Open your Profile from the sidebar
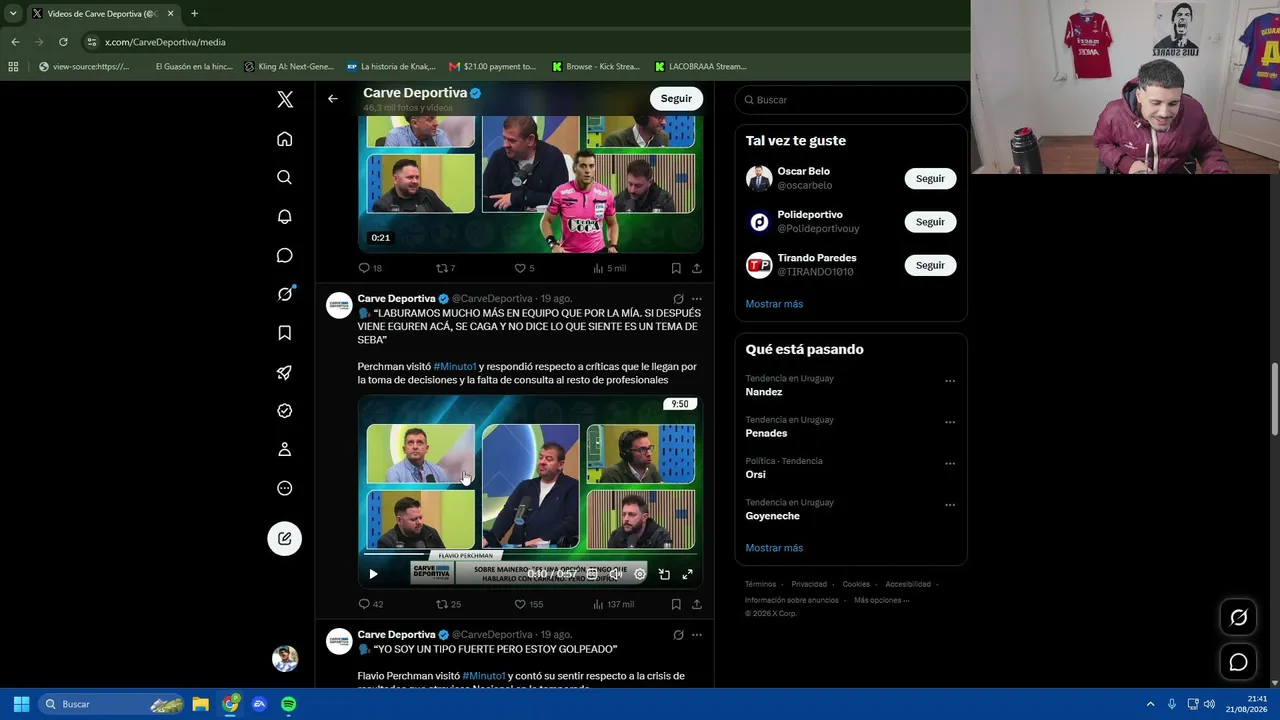Viewport: 1280px width, 720px height. coord(285,450)
